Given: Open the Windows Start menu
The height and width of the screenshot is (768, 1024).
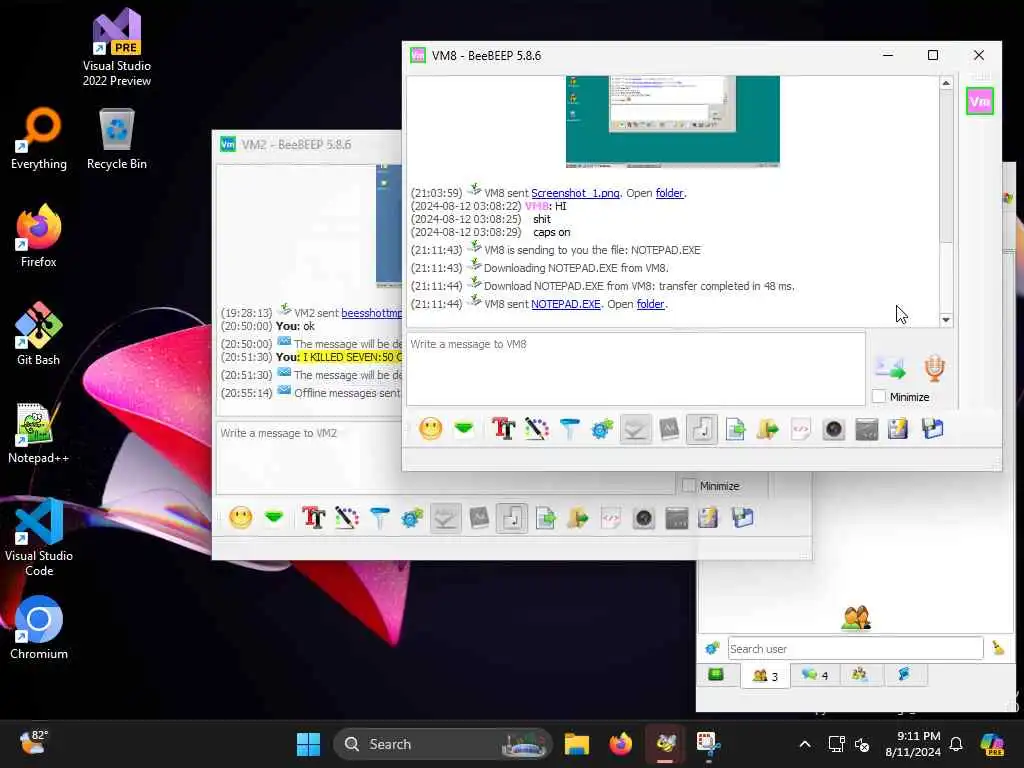Looking at the screenshot, I should pyautogui.click(x=308, y=744).
